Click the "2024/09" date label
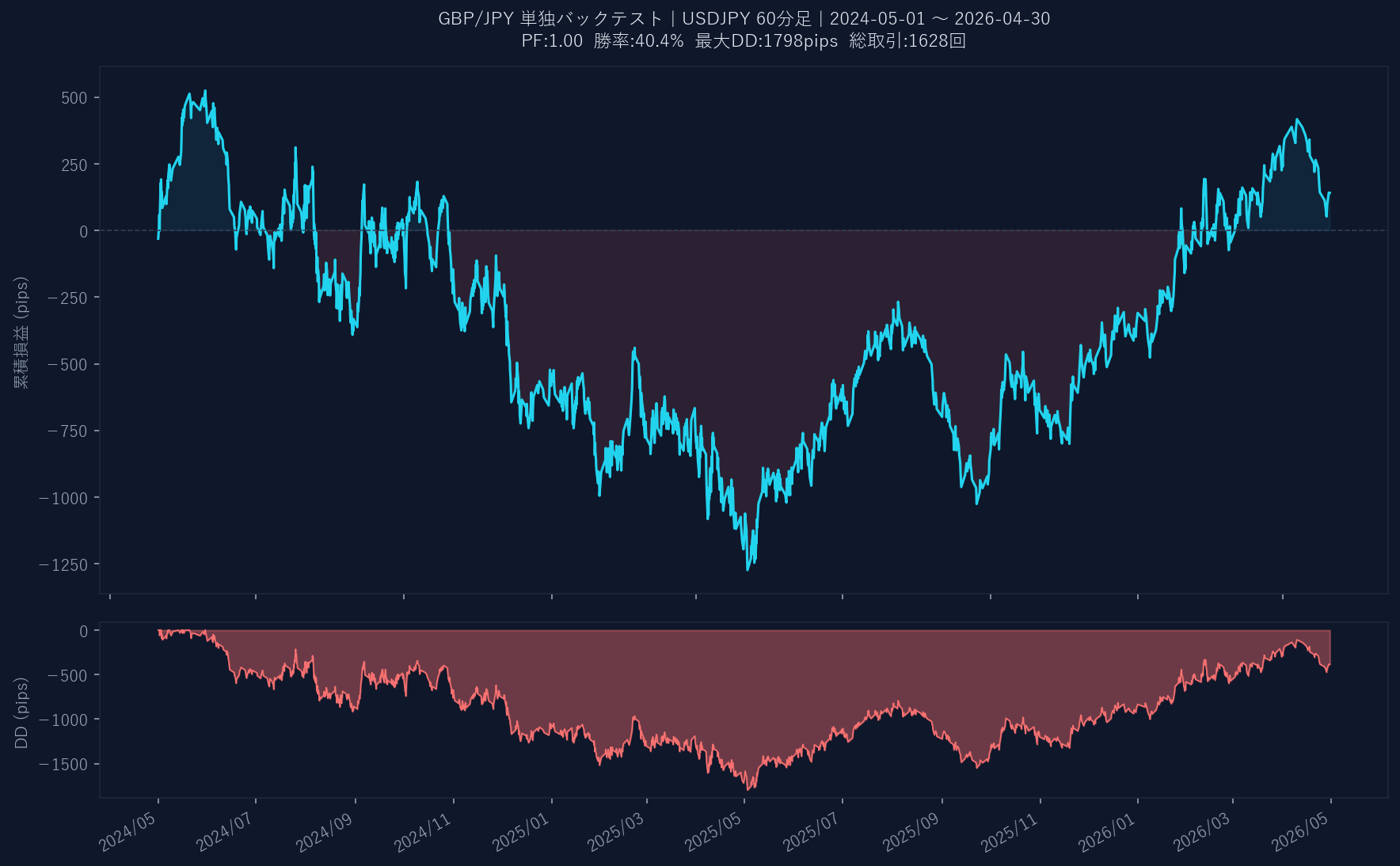This screenshot has height=866, width=1400. (x=326, y=831)
